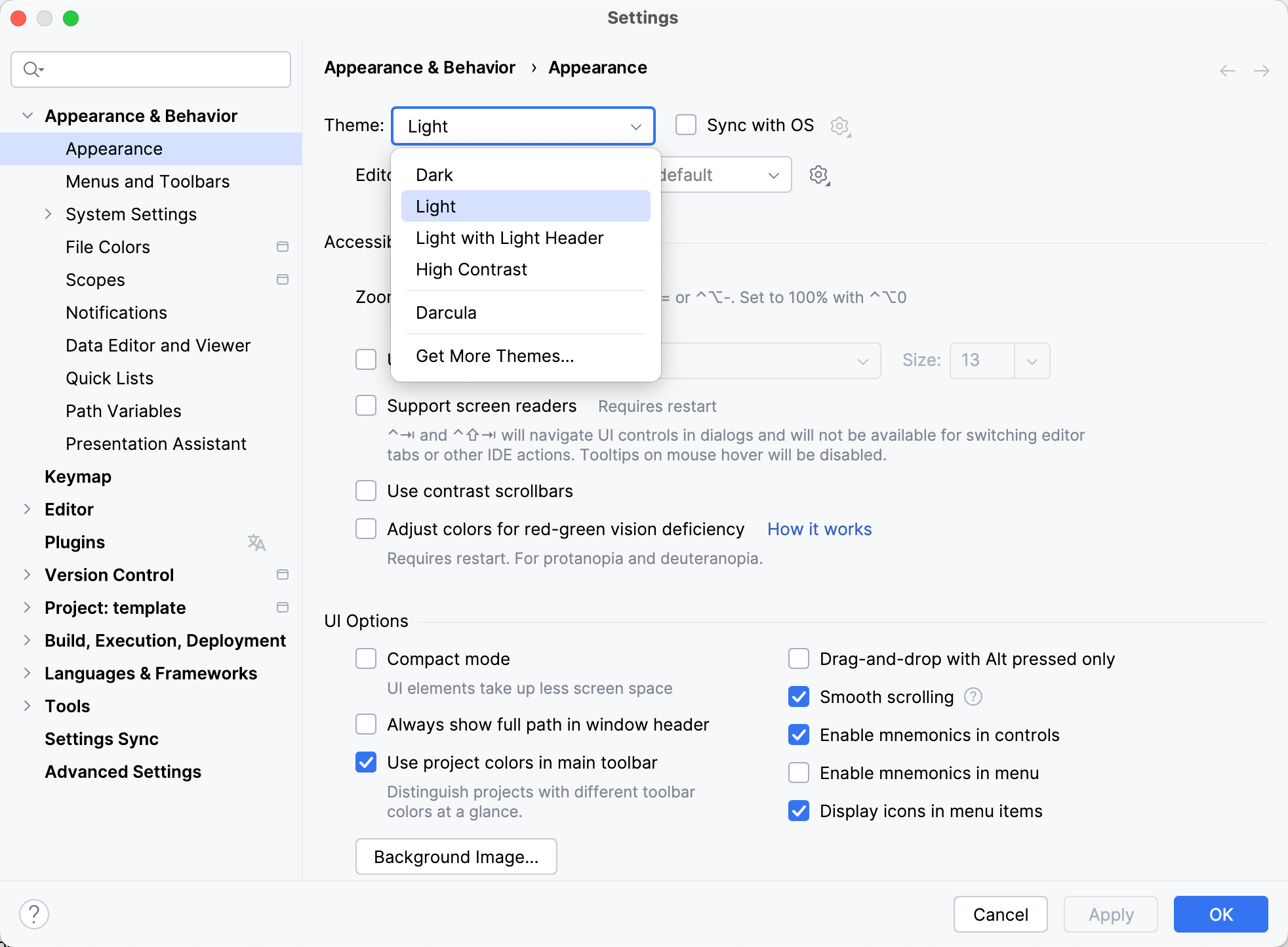
Task: Select Darcula from the theme dropdown
Action: click(x=445, y=312)
